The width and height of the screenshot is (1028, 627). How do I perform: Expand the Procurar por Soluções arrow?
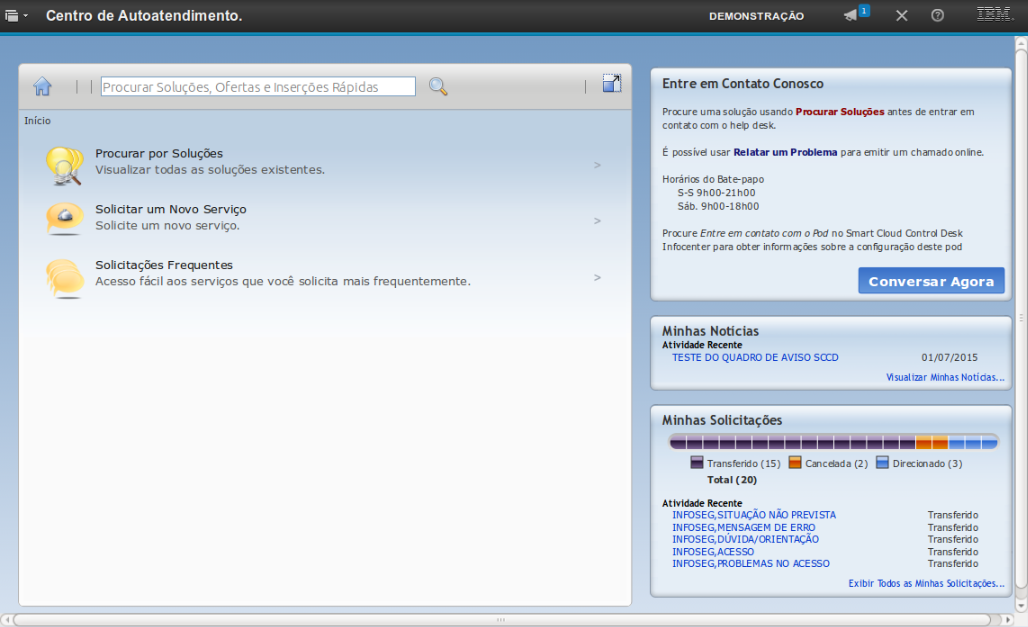point(597,165)
